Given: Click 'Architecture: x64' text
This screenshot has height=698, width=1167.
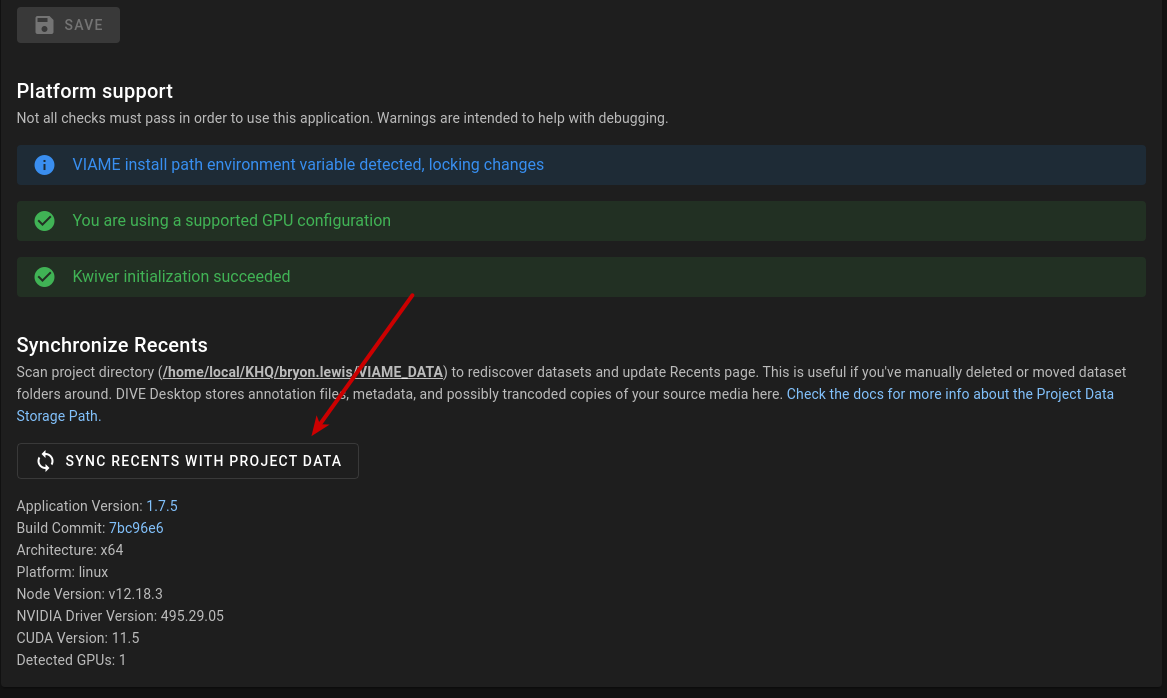Looking at the screenshot, I should coord(70,550).
